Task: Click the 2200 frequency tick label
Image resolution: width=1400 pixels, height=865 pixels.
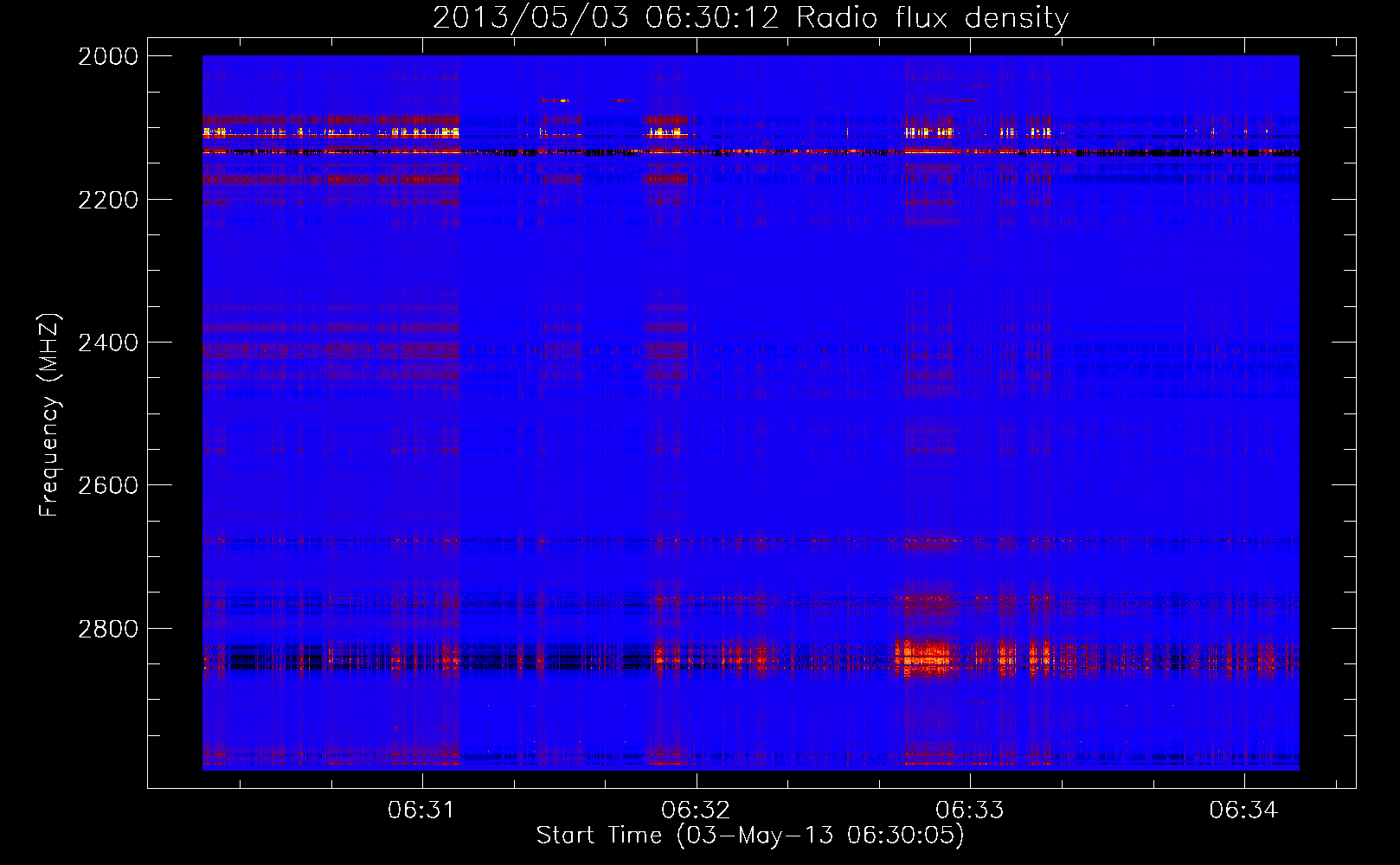Action: (x=108, y=200)
